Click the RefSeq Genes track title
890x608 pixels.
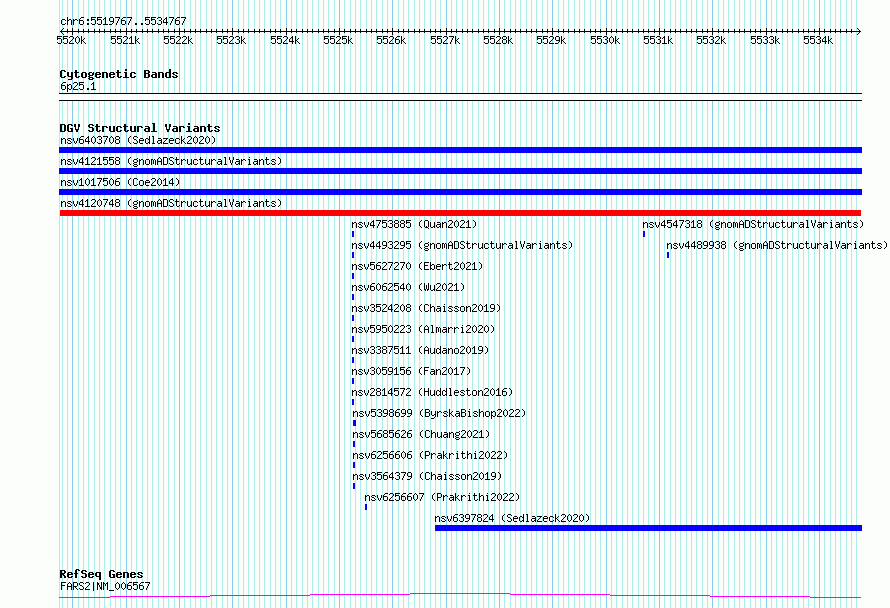pos(101,574)
